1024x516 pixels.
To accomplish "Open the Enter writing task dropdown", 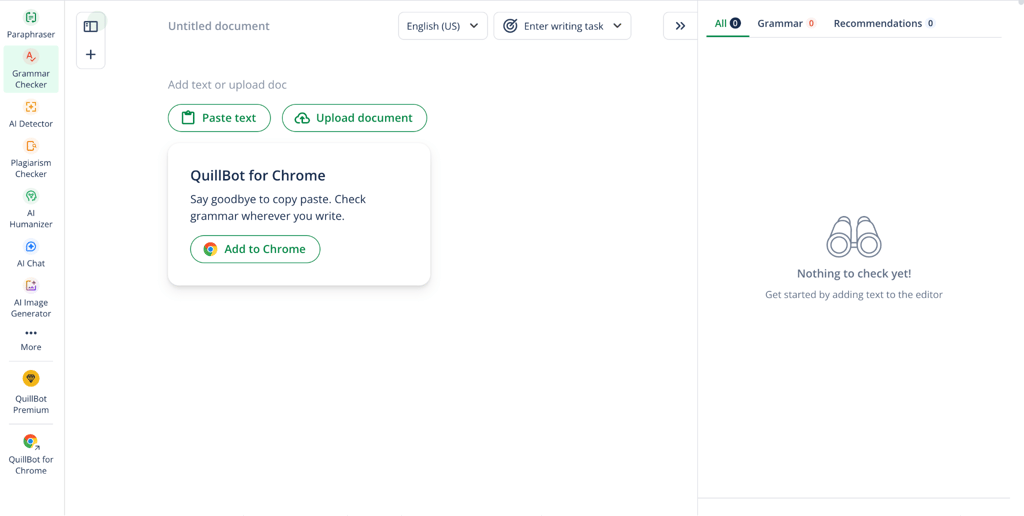I will pos(562,26).
